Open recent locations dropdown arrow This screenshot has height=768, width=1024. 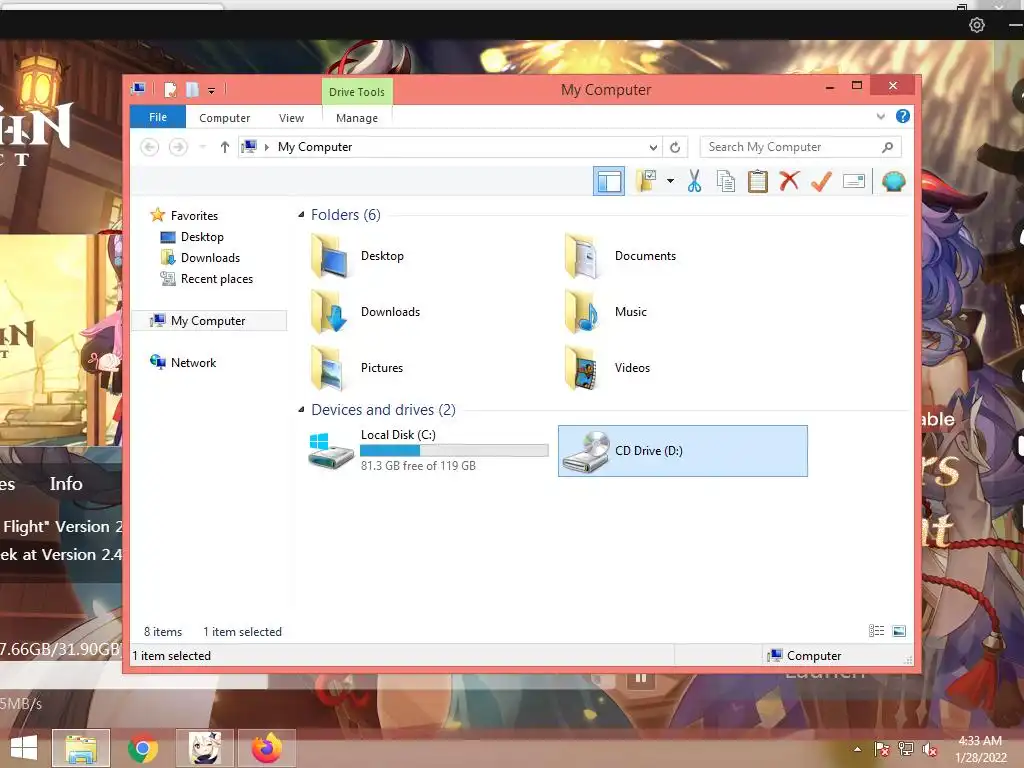point(203,147)
